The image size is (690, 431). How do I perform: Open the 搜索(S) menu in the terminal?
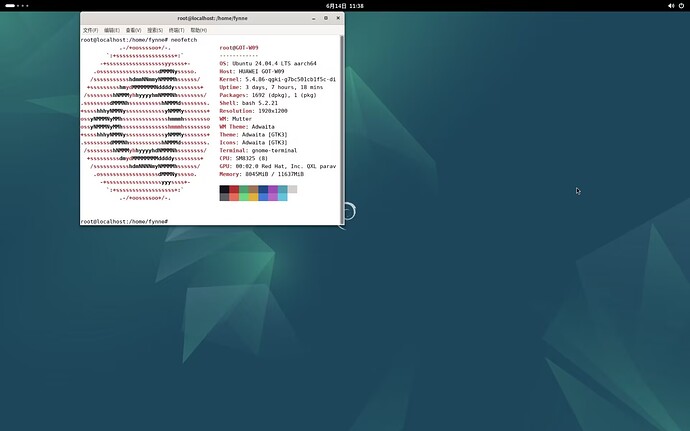point(155,30)
